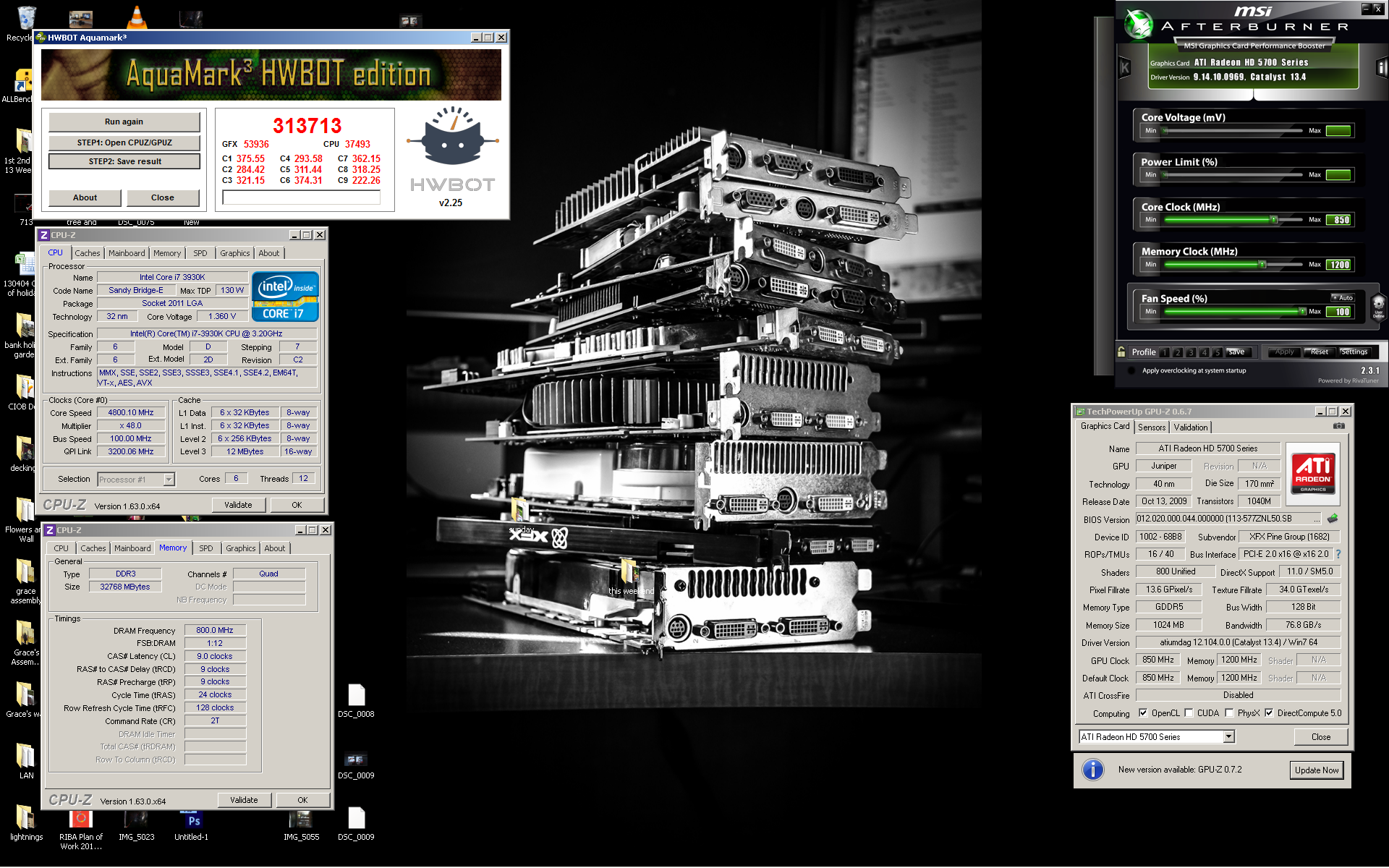Switch to the Validation tab in GPU-Z

(x=1191, y=427)
